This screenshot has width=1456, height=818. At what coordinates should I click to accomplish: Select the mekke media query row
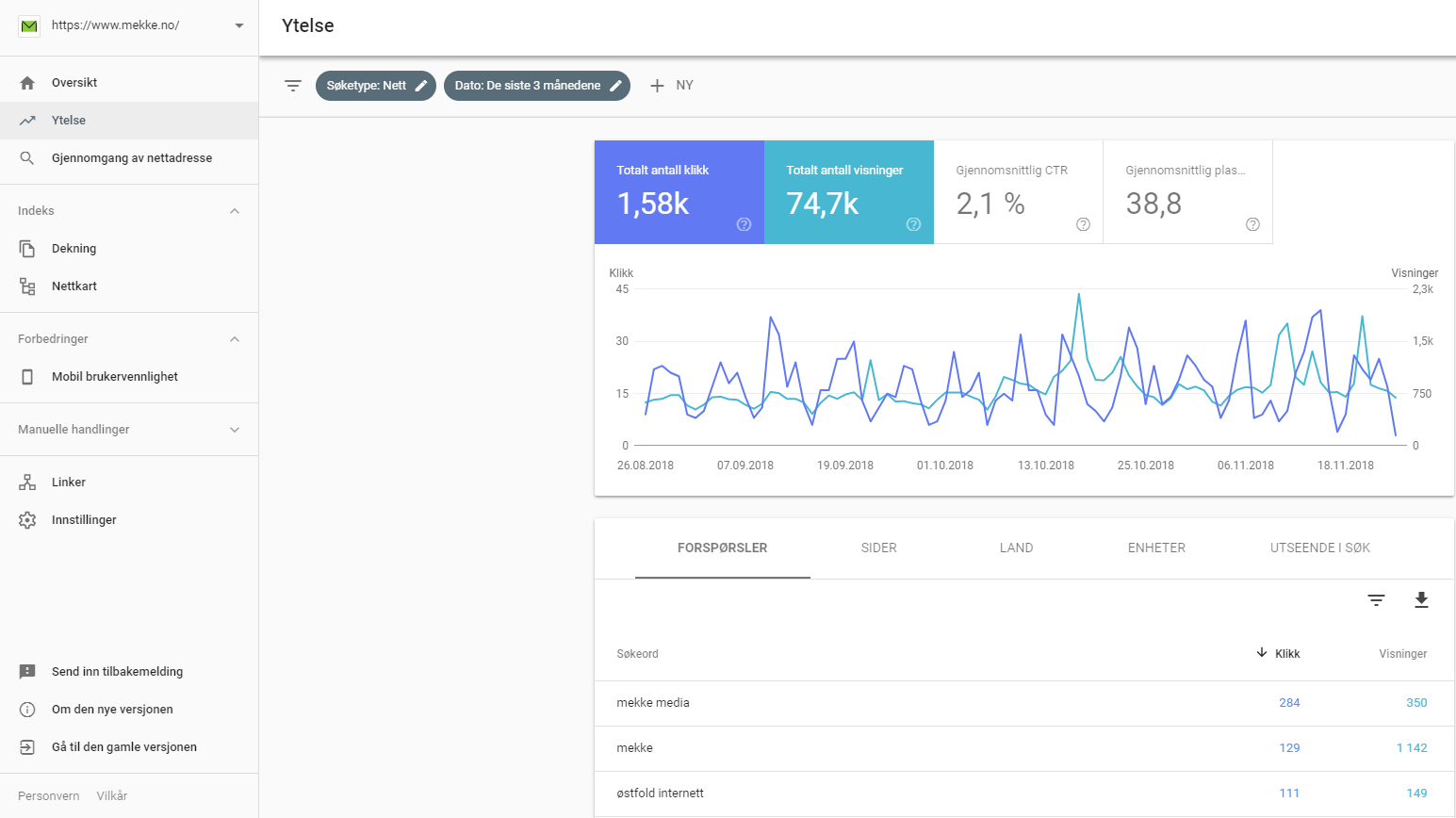click(1024, 703)
